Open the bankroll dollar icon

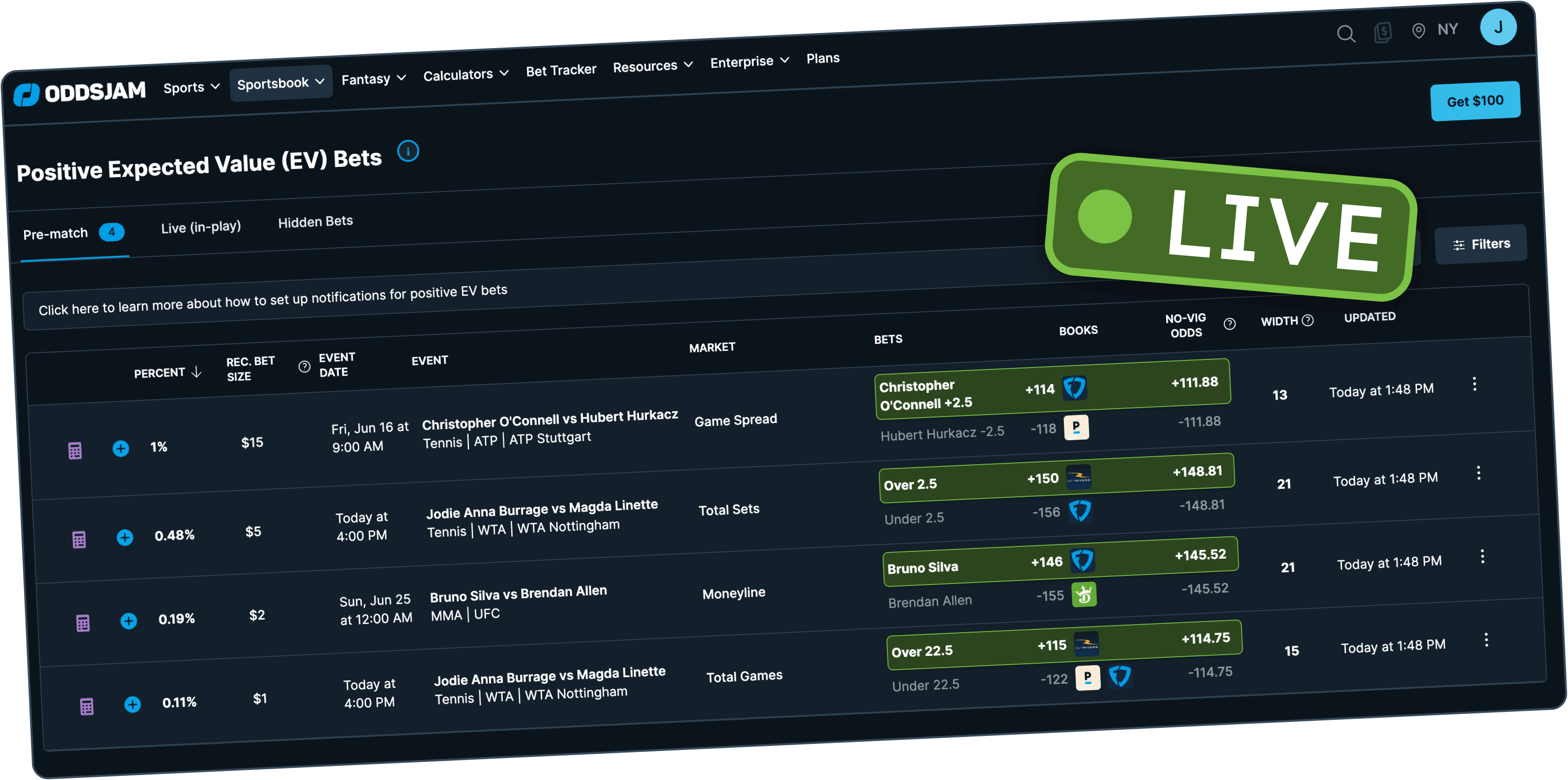(1383, 32)
